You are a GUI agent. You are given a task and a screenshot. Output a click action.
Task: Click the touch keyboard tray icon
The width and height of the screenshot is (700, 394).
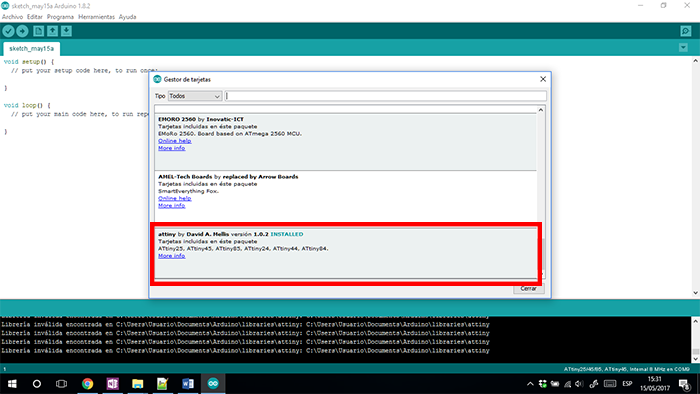click(x=610, y=384)
